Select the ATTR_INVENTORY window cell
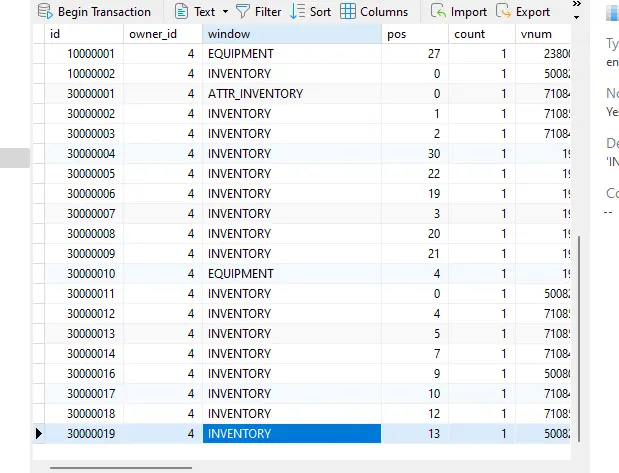The height and width of the screenshot is (473, 619). pyautogui.click(x=290, y=94)
